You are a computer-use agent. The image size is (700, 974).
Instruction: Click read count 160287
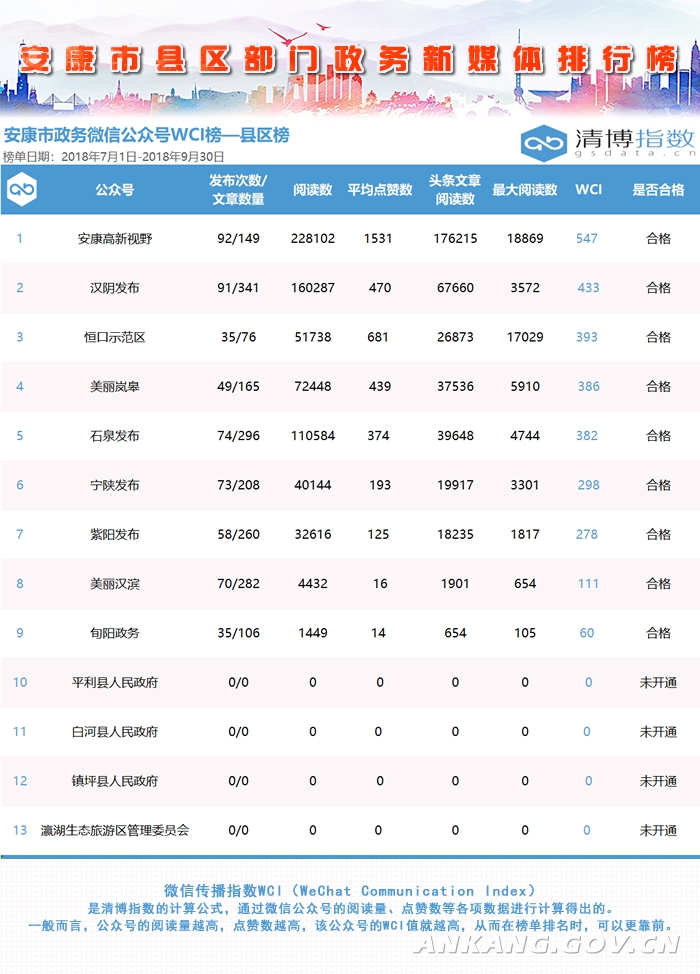click(312, 288)
